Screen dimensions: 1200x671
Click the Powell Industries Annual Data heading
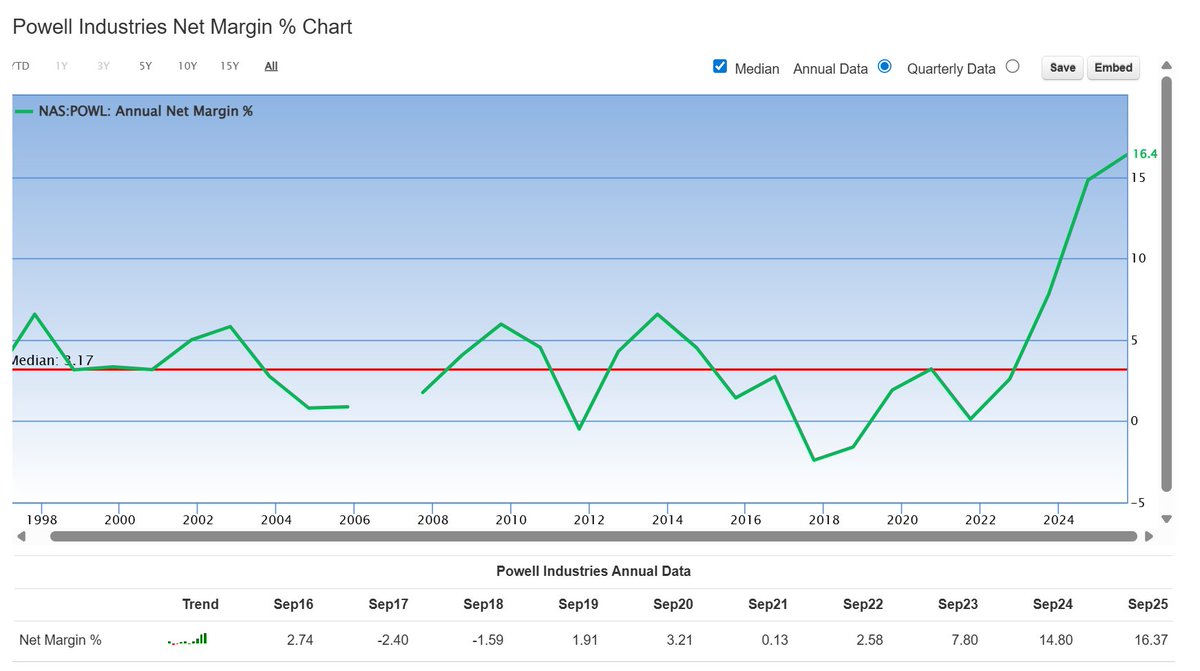(x=593, y=571)
